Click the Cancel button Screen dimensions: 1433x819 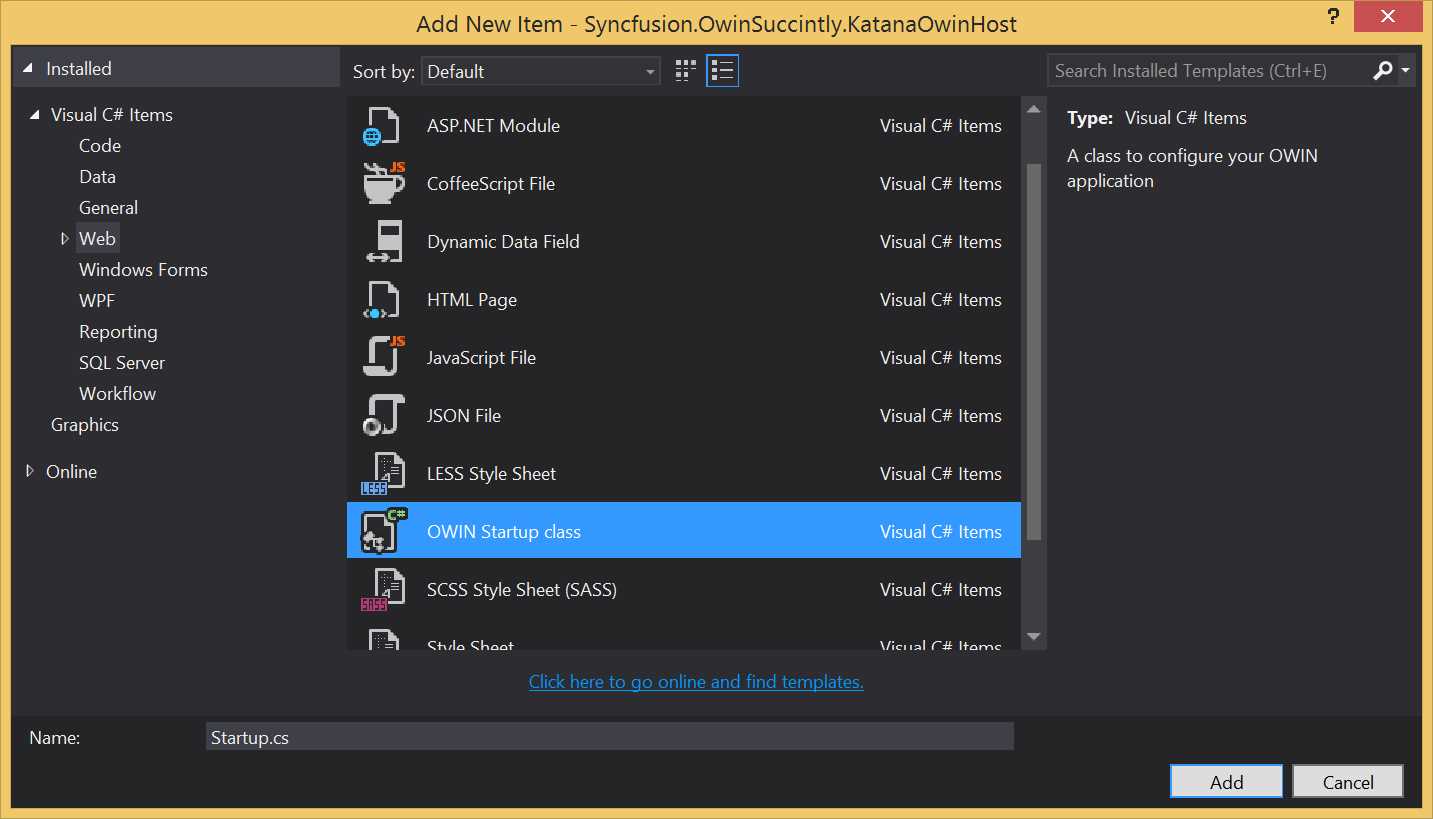pos(1348,782)
